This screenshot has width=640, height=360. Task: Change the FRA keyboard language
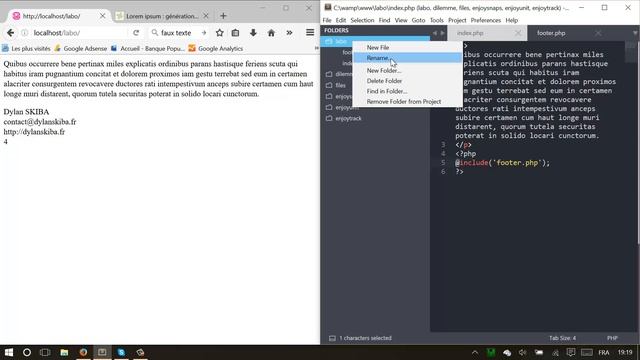click(604, 352)
